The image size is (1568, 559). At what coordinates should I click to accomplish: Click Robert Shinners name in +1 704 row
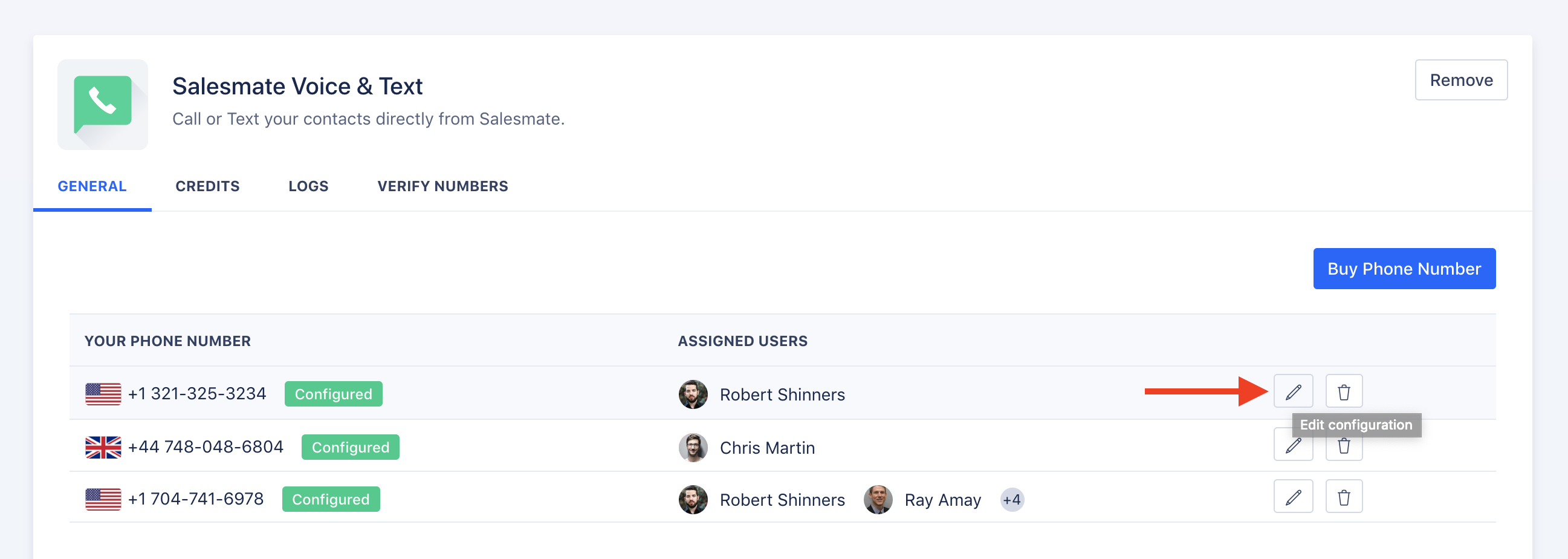click(782, 500)
